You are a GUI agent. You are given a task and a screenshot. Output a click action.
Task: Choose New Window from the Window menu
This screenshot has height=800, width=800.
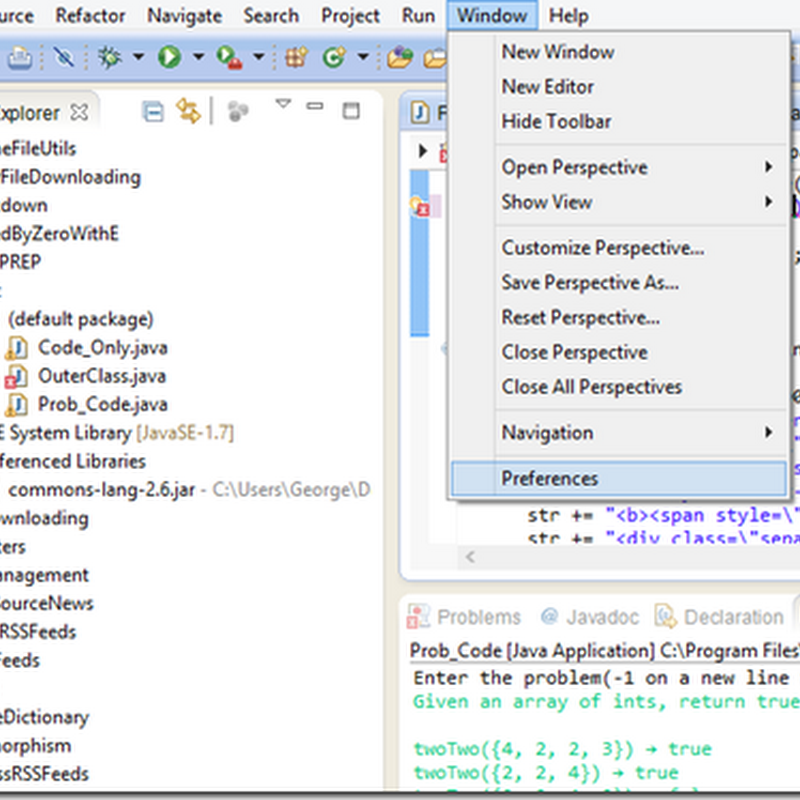coord(618,52)
